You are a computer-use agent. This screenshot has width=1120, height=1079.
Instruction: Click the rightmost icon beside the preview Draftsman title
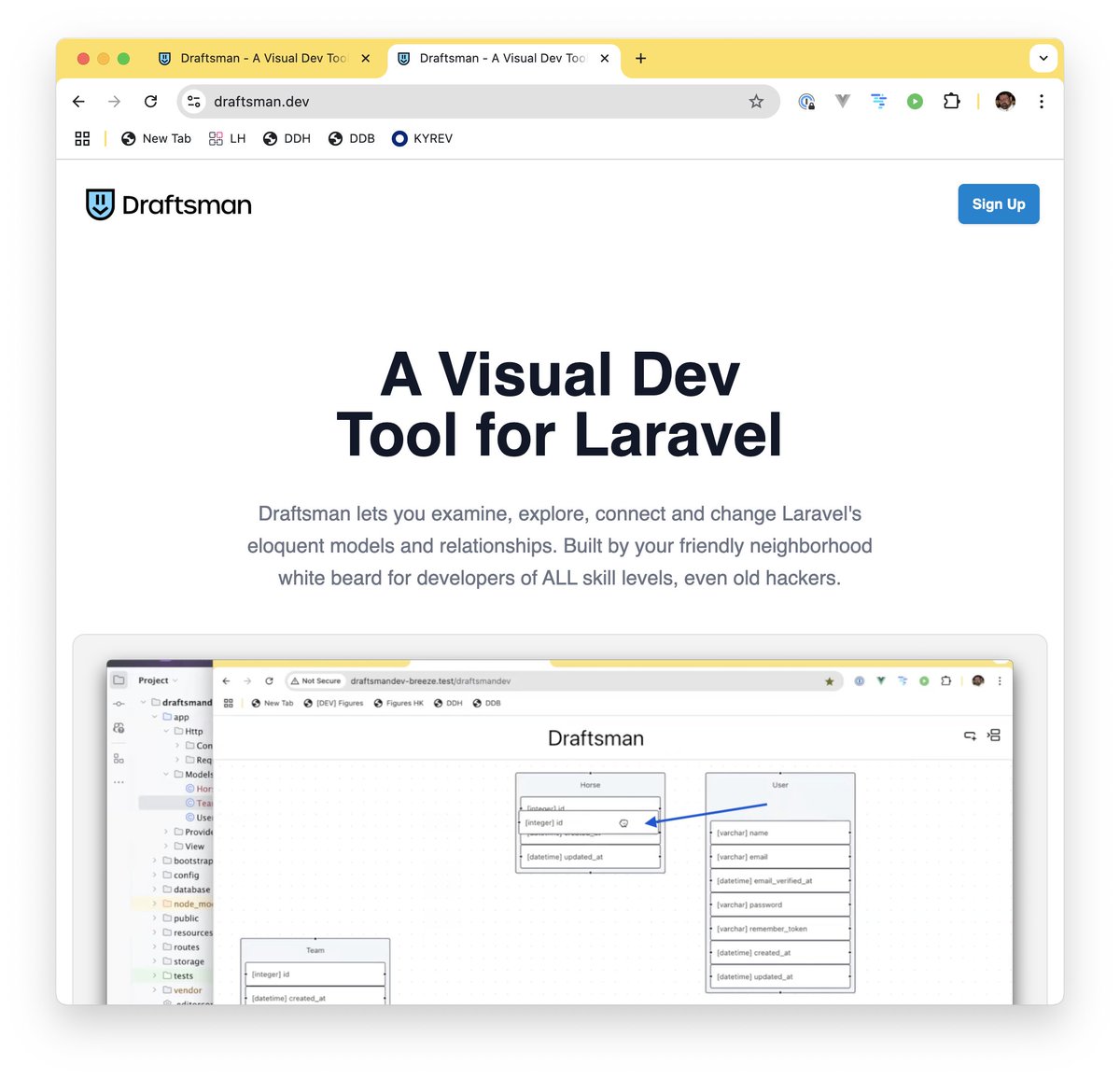coord(994,736)
